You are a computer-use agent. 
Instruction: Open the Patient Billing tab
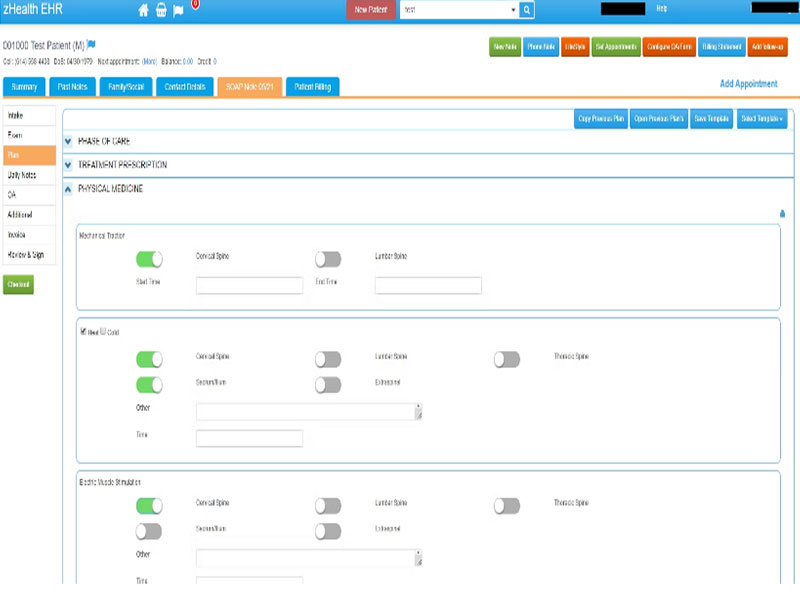(x=313, y=87)
